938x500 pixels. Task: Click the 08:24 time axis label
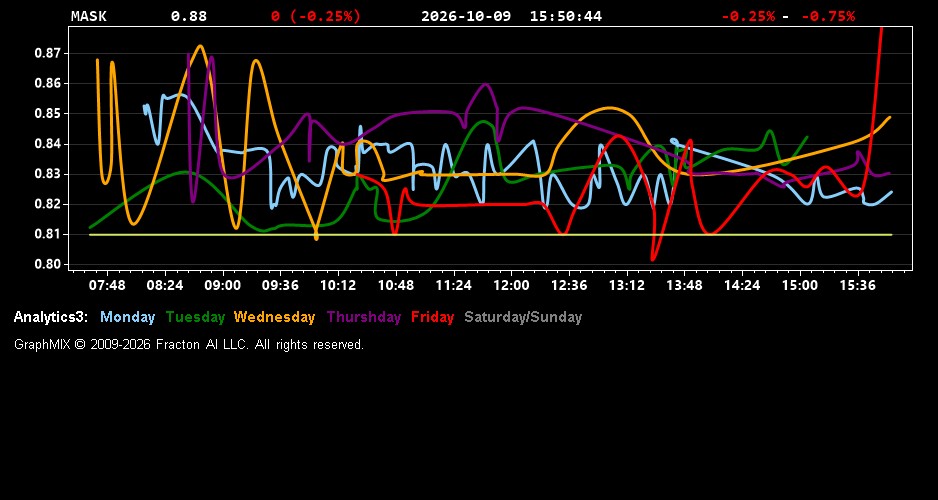click(x=165, y=285)
